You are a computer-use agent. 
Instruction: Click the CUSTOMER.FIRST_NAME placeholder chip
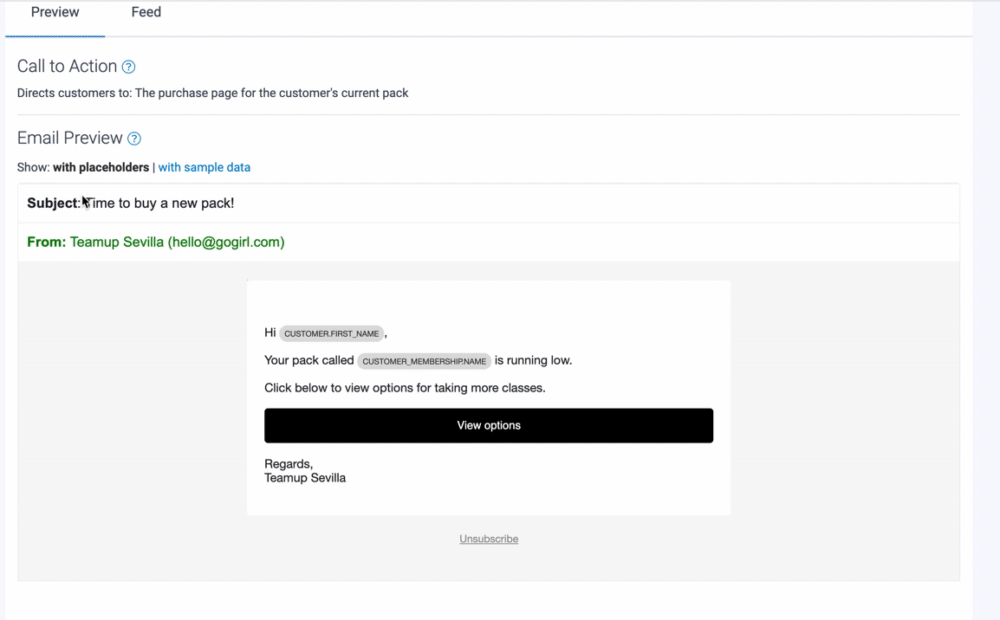click(331, 333)
